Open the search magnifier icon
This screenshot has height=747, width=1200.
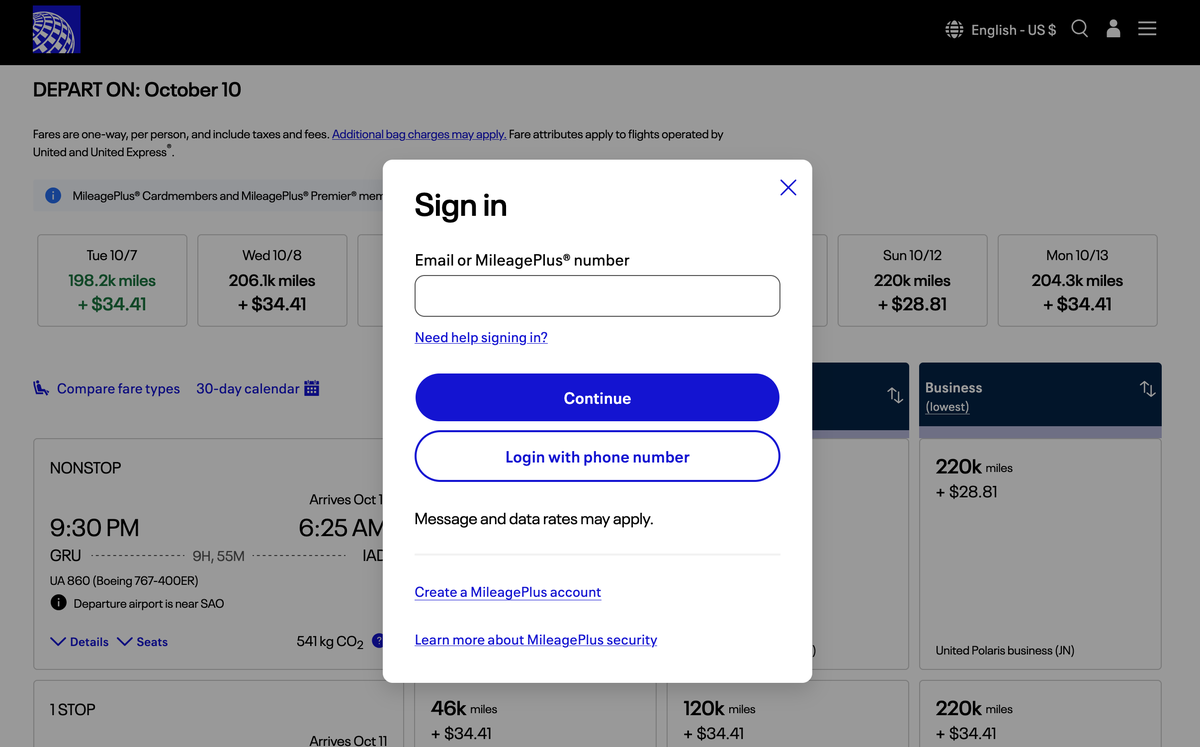[x=1080, y=29]
